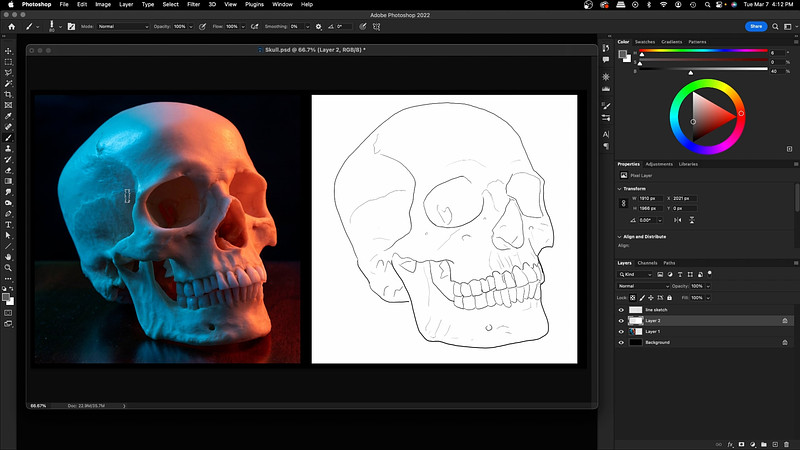Collapse Align and Distribute section
Viewport: 800px width, 450px height.
point(619,237)
